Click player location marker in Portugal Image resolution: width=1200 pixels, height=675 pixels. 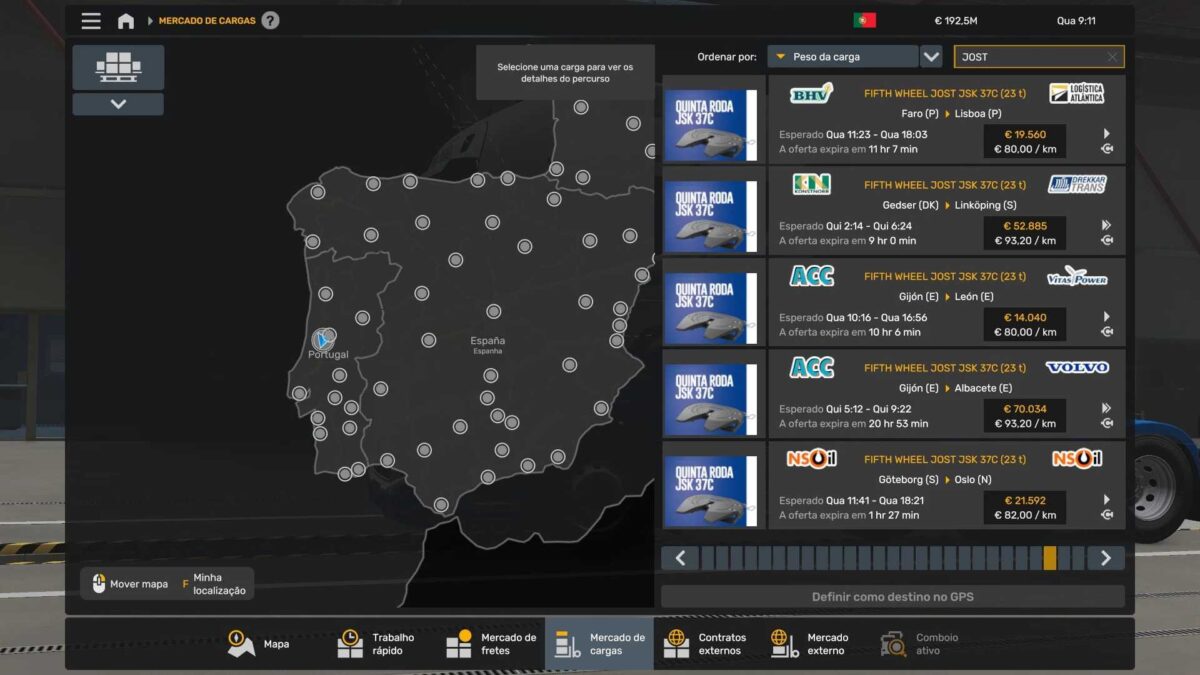point(322,339)
